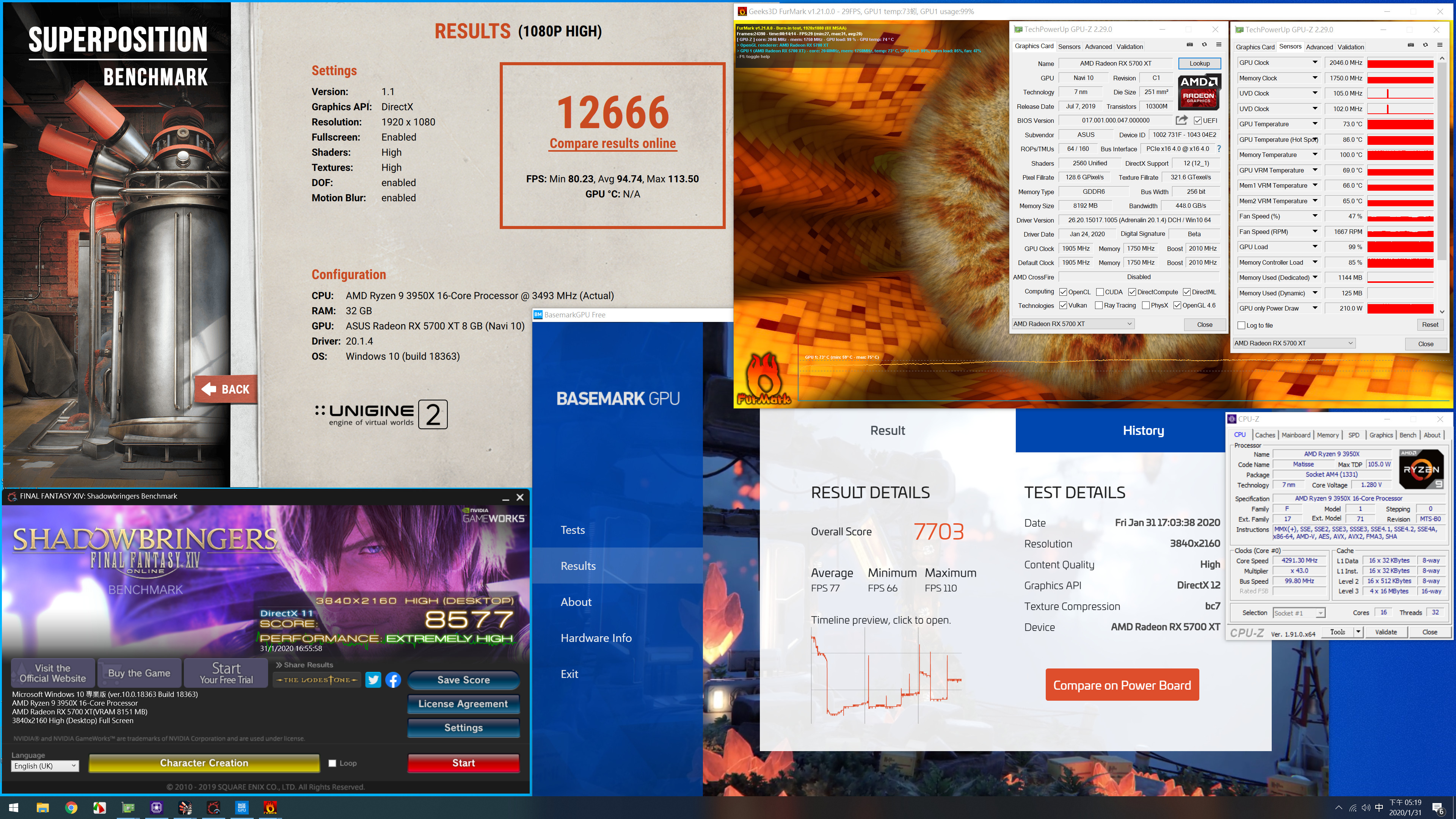
Task: Expand the GPU Load sensor dropdown
Action: pos(1315,247)
